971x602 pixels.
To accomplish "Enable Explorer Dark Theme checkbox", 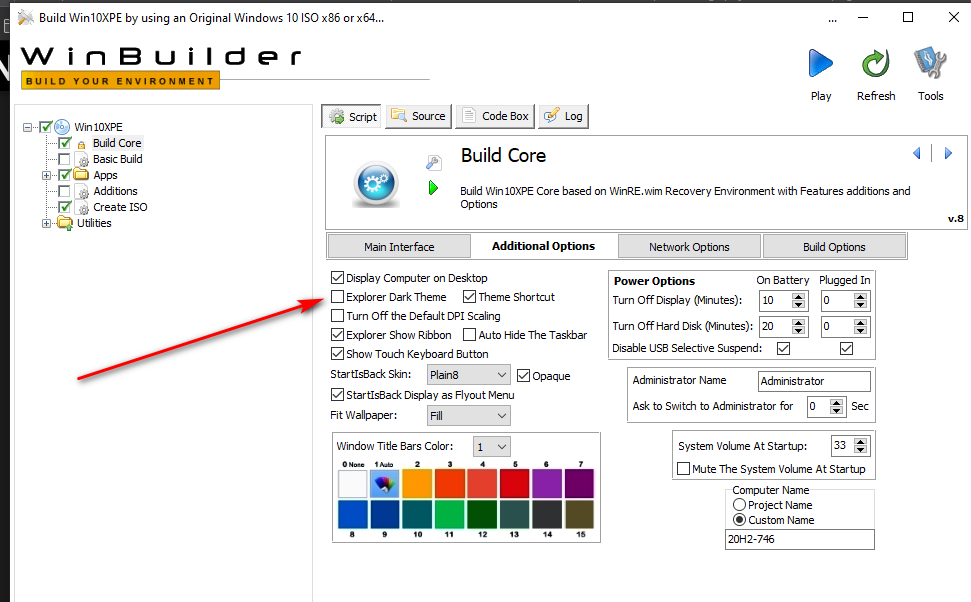I will coord(337,297).
